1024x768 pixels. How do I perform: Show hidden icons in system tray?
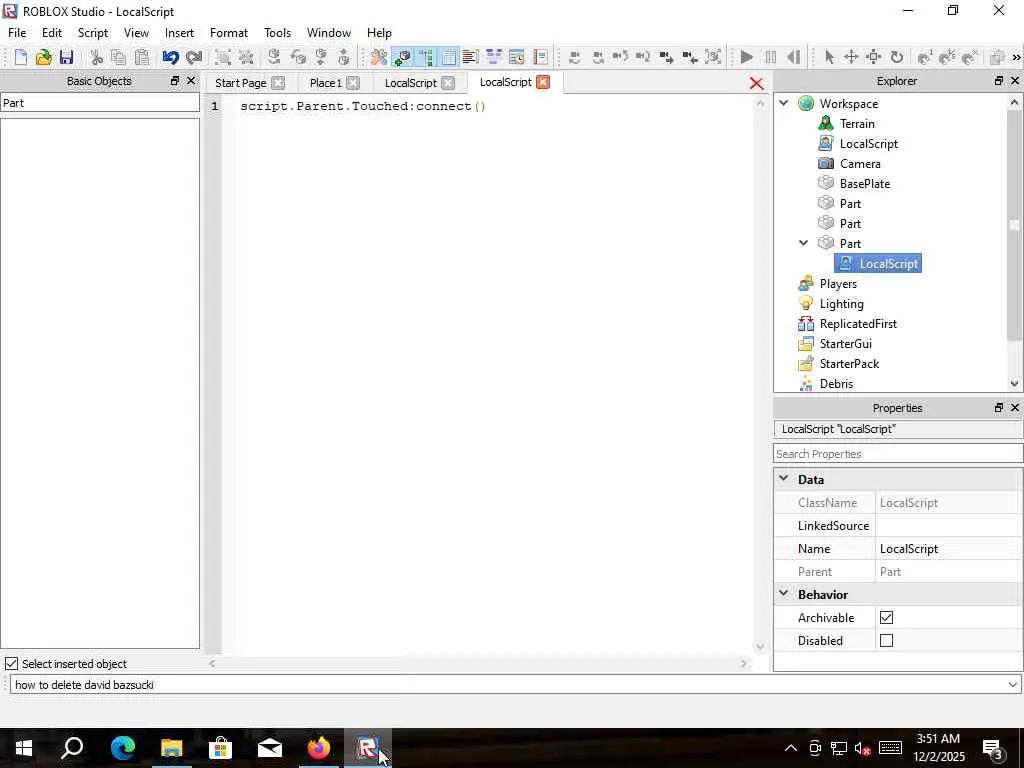click(x=790, y=748)
